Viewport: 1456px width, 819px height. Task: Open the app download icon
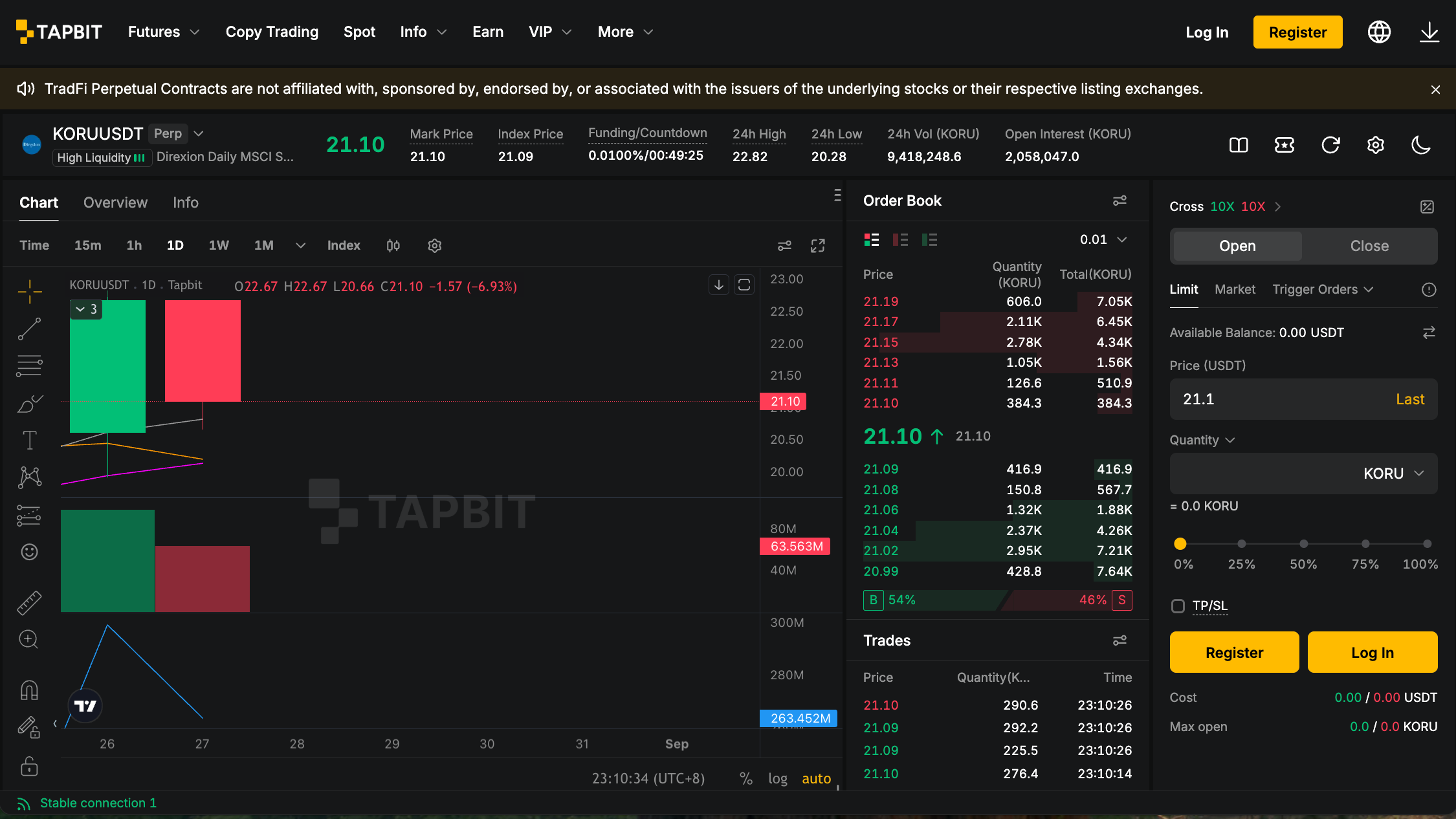tap(1429, 32)
